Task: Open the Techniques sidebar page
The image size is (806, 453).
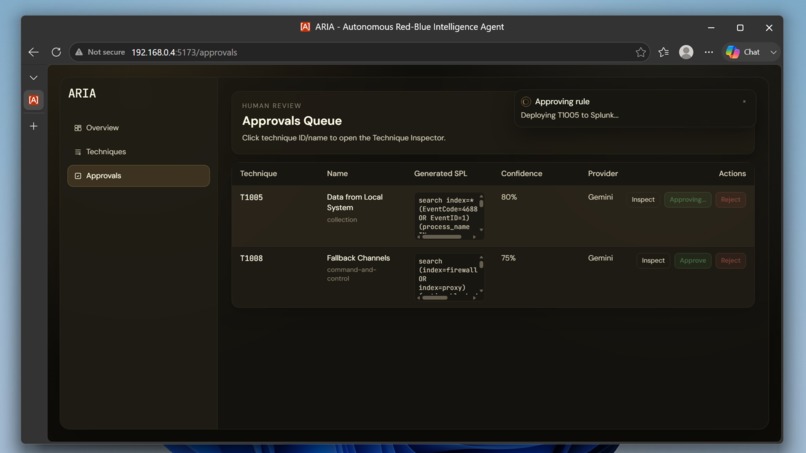Action: click(x=138, y=152)
